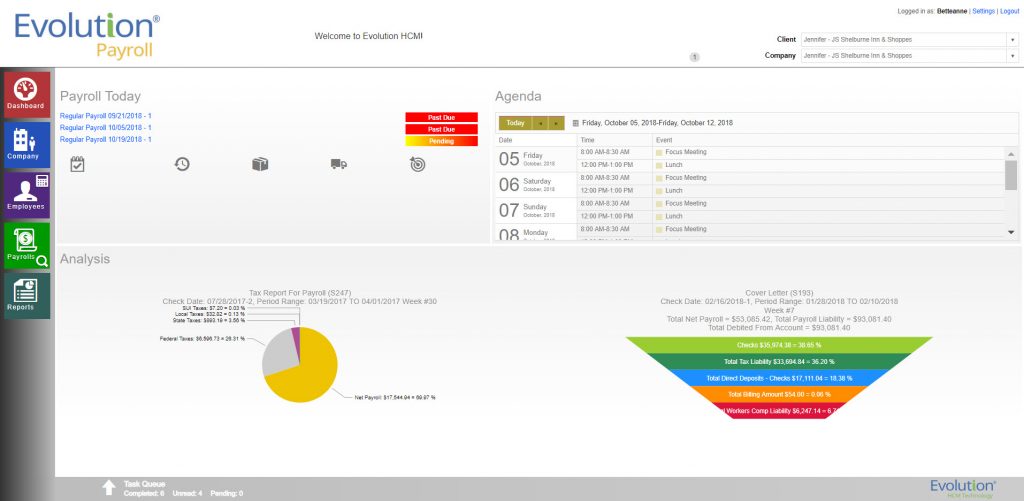This screenshot has height=501, width=1024.
Task: Expand the Client dropdown
Action: tap(1012, 40)
